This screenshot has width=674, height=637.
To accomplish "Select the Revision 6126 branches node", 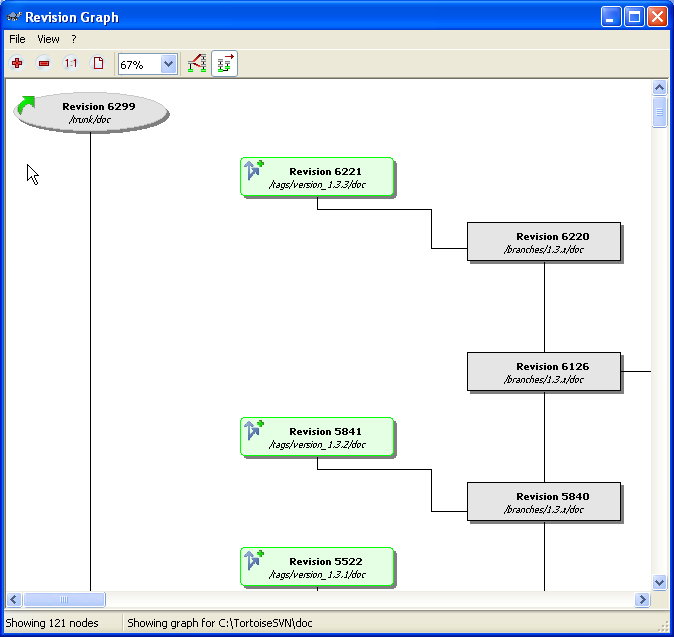I will click(x=544, y=372).
